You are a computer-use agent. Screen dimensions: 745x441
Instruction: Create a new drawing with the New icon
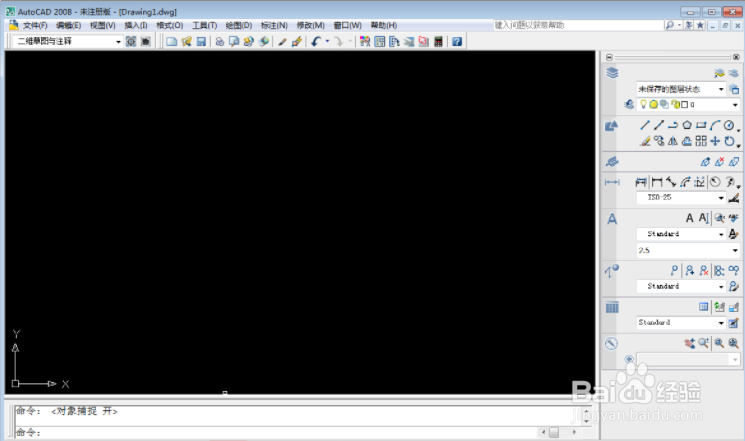pyautogui.click(x=172, y=42)
